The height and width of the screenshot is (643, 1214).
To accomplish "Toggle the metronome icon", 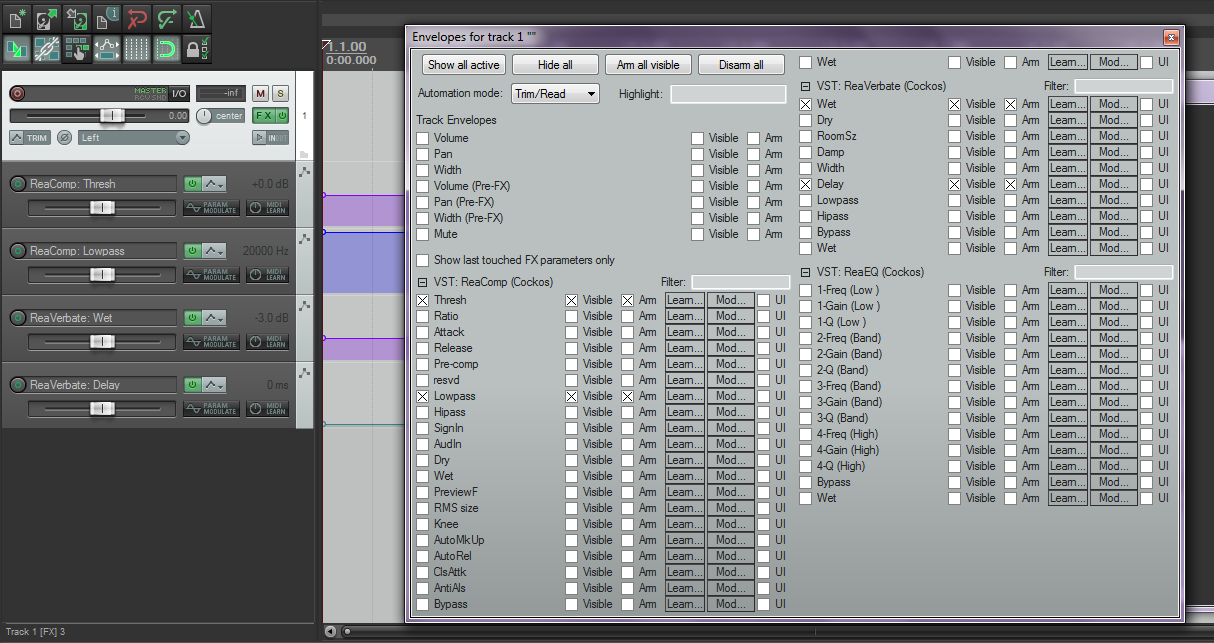I will tap(196, 17).
